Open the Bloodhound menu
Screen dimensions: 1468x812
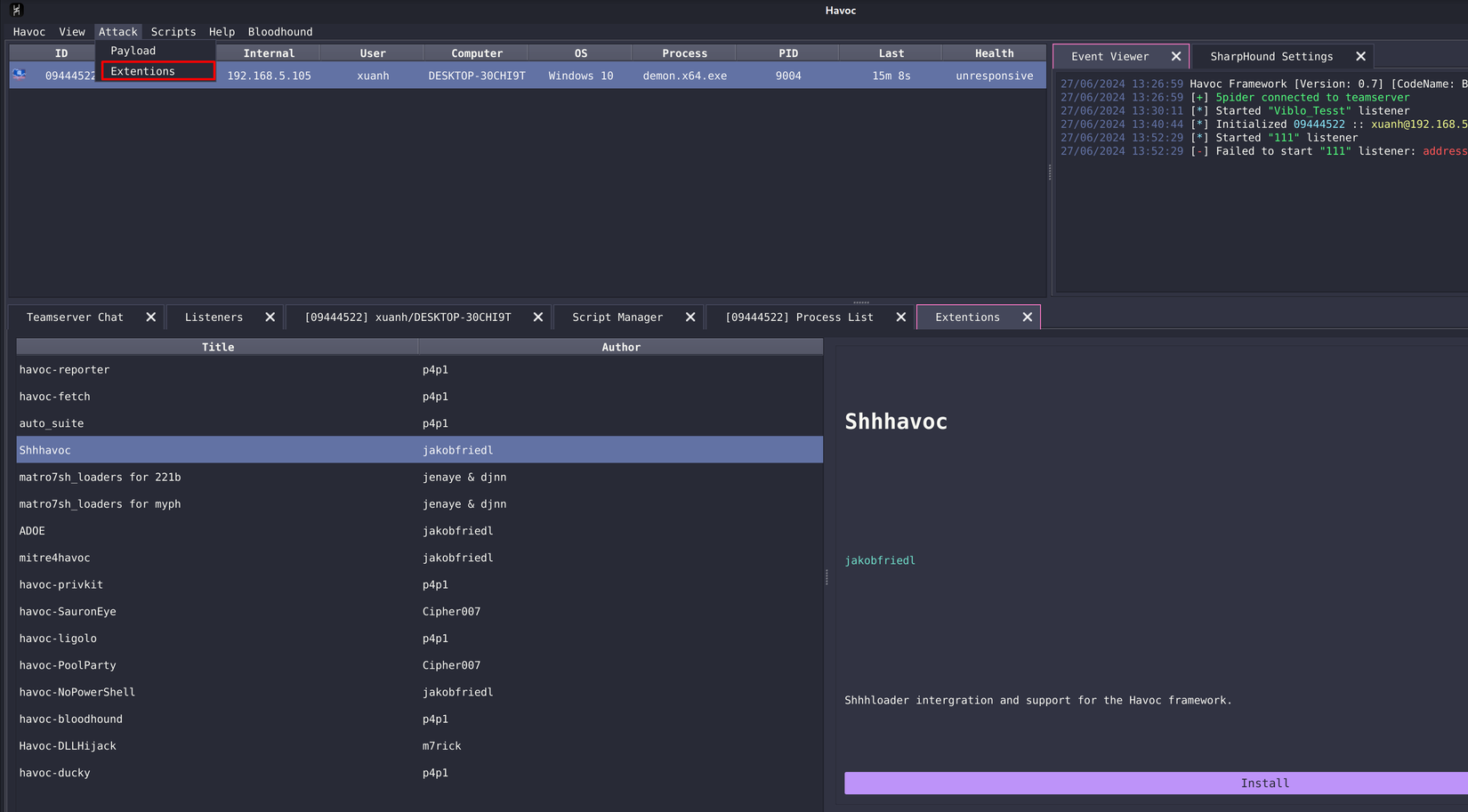pos(279,31)
